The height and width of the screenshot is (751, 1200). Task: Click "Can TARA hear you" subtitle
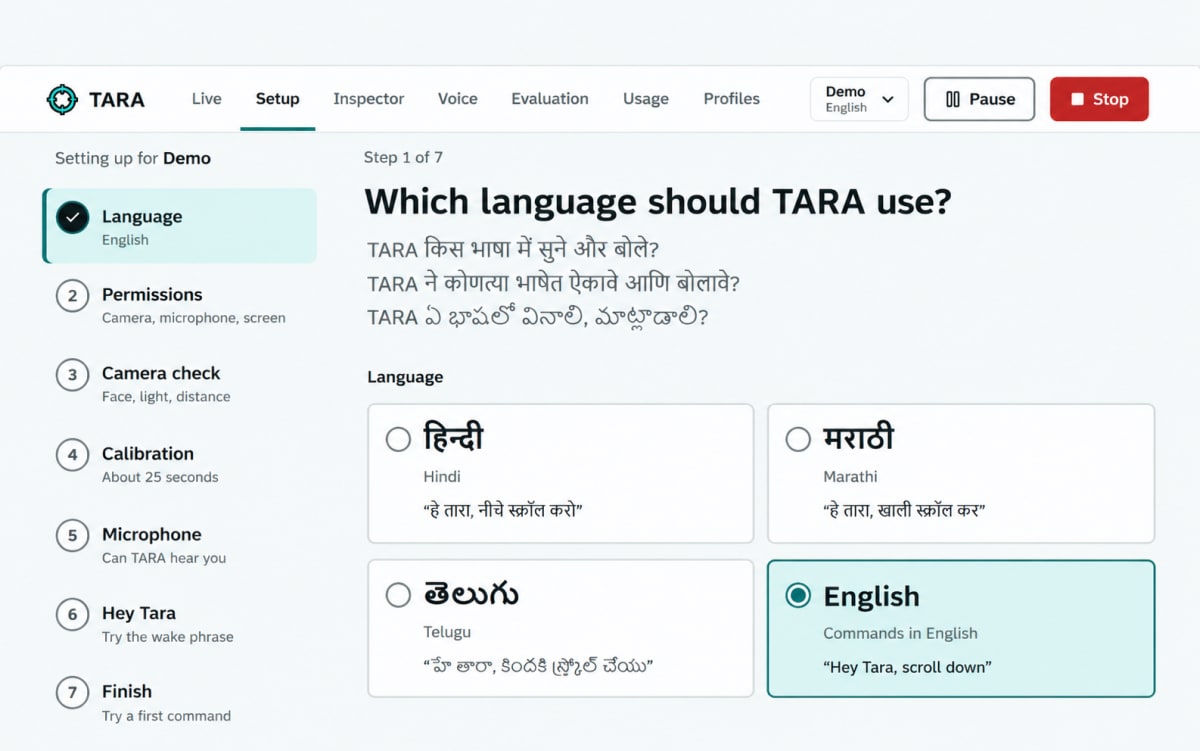(164, 558)
